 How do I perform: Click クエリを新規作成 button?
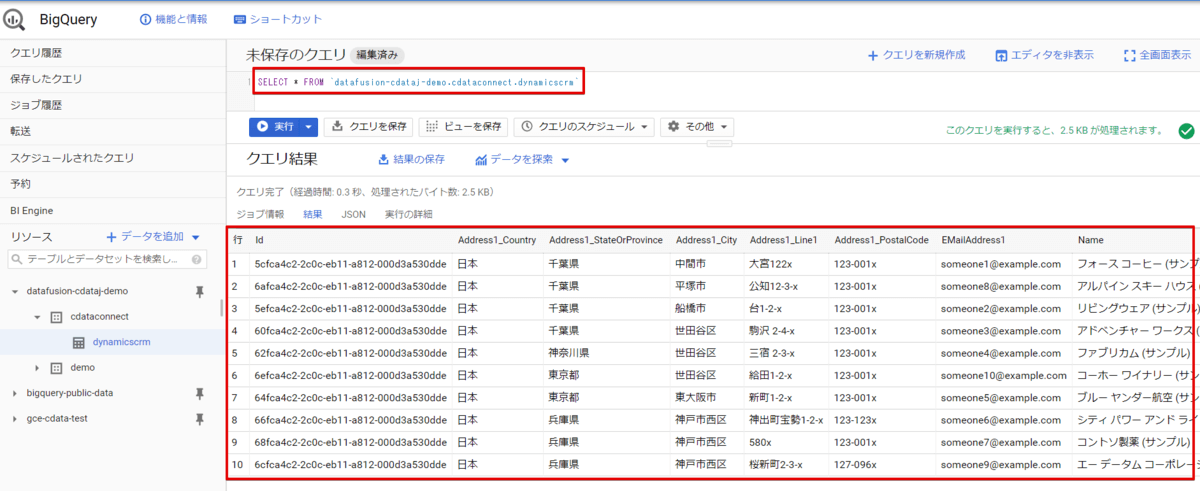(916, 55)
